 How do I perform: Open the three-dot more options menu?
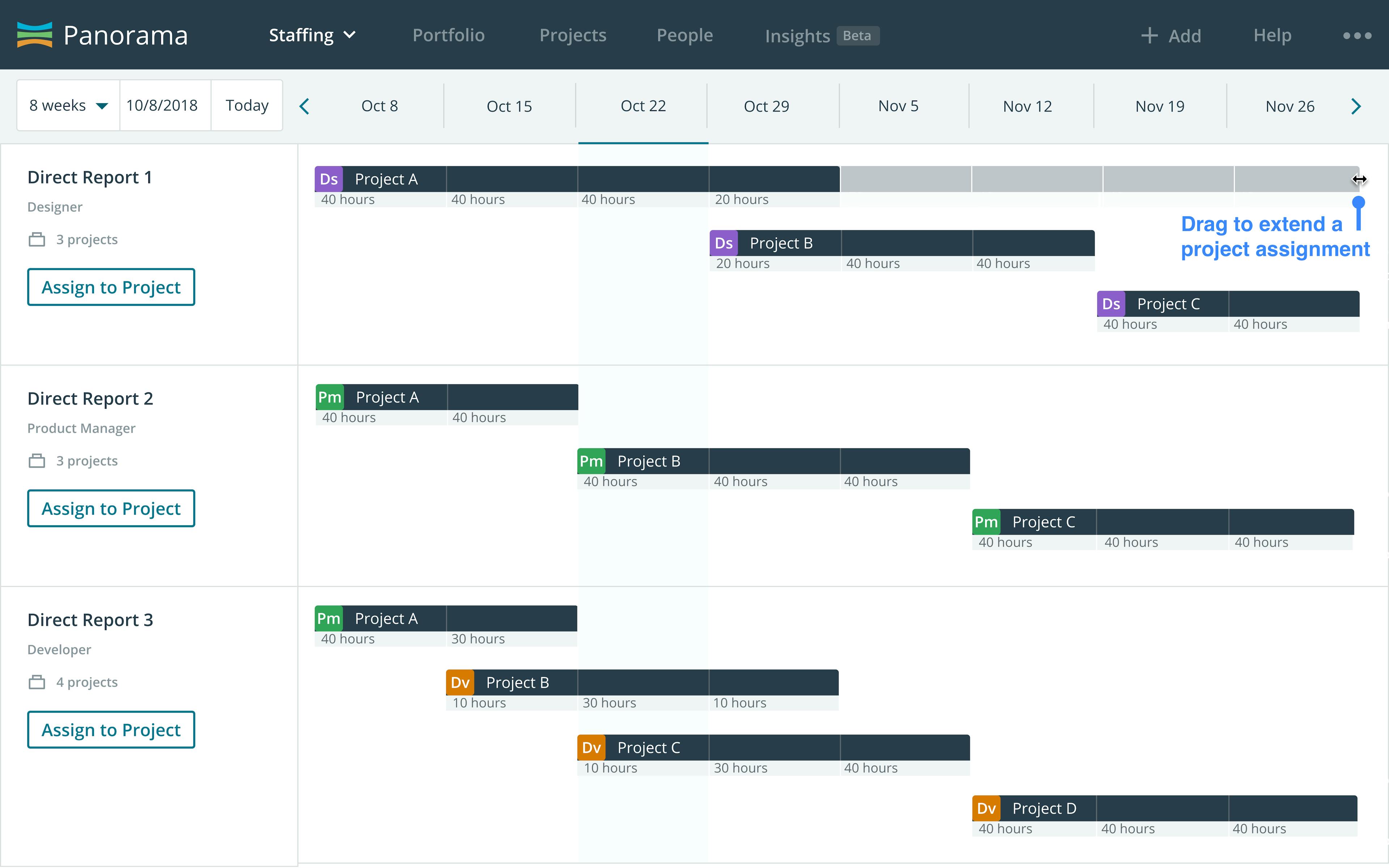tap(1357, 35)
